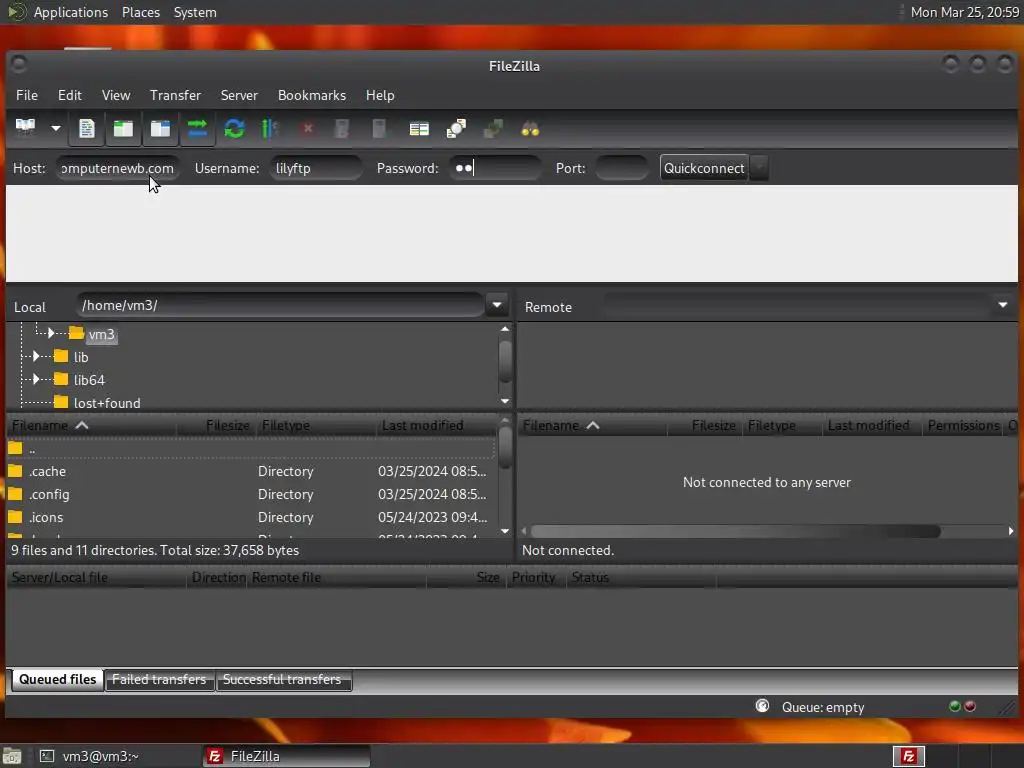Expand the lib tree folder
The width and height of the screenshot is (1024, 768).
[x=36, y=357]
